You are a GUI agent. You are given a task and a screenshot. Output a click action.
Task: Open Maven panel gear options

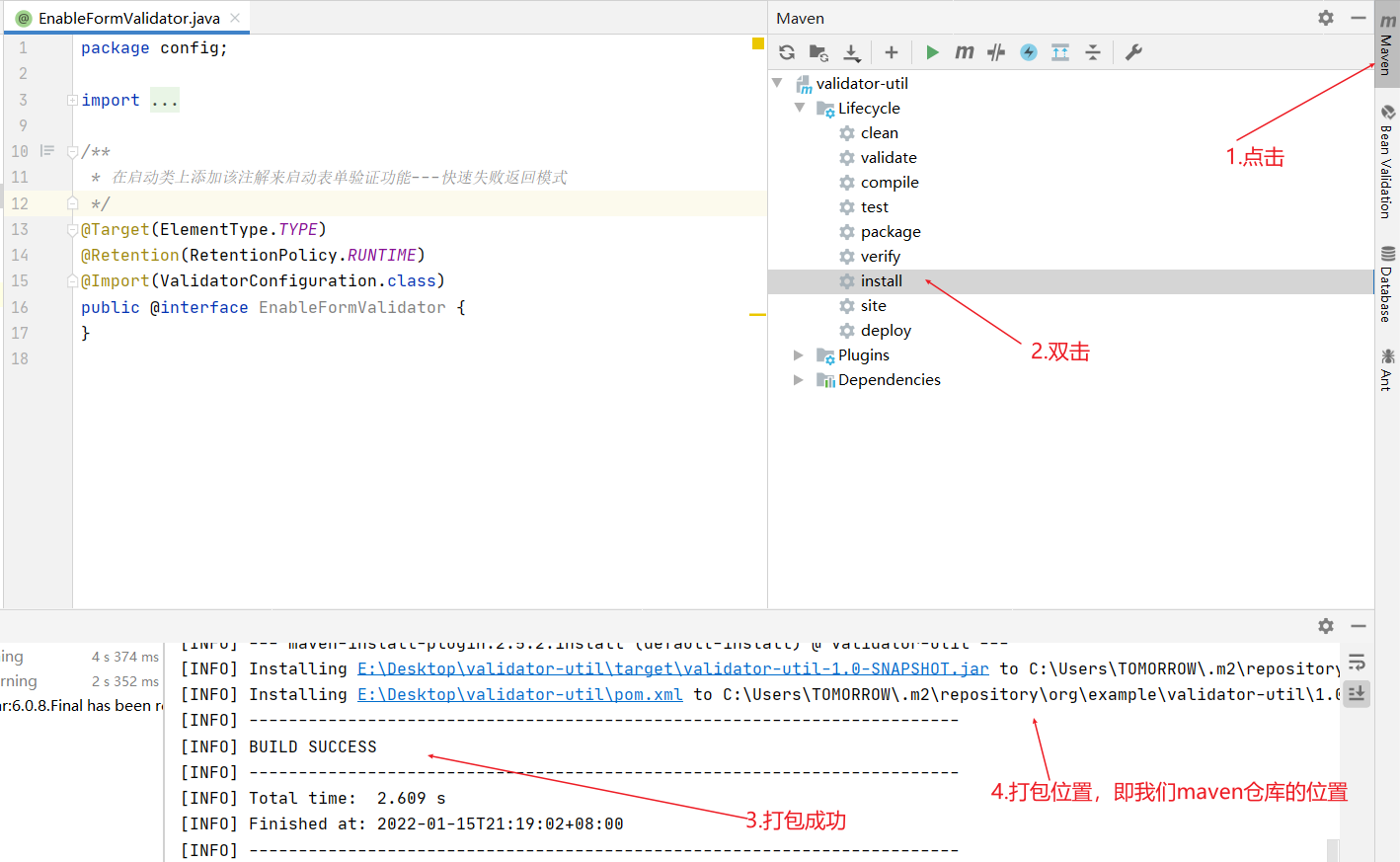click(x=1326, y=18)
